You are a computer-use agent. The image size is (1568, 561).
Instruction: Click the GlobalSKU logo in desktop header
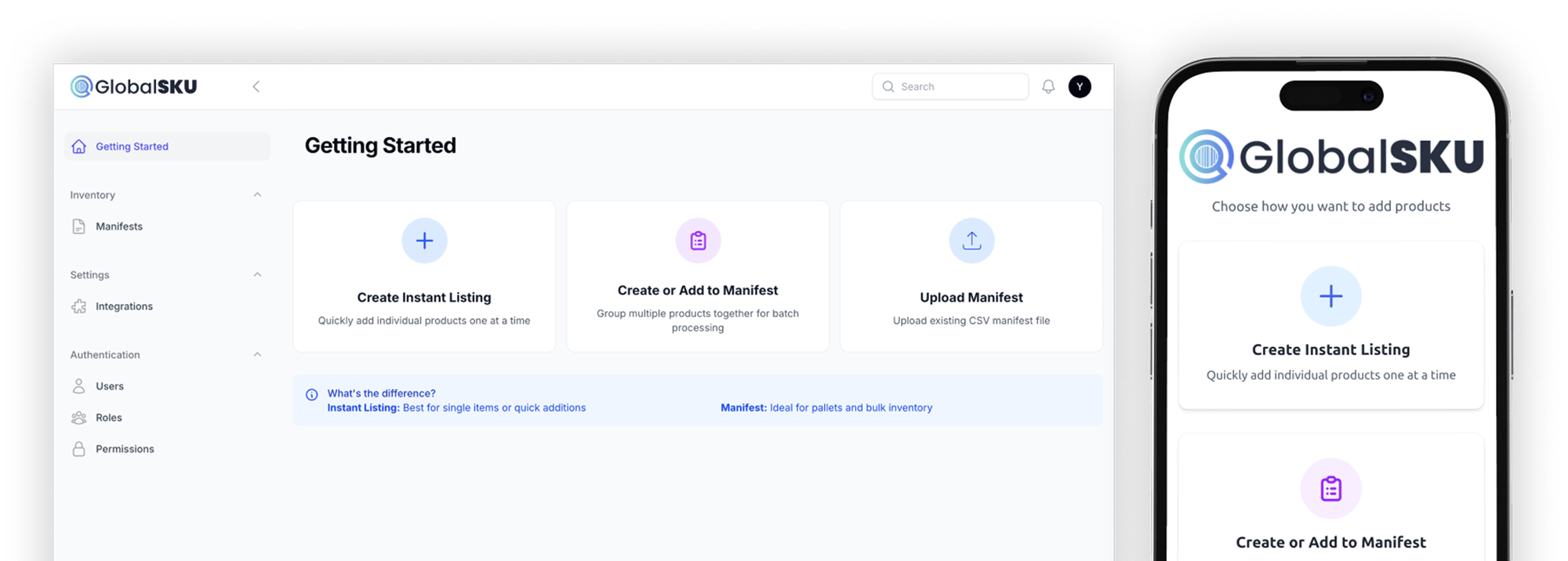pyautogui.click(x=133, y=86)
